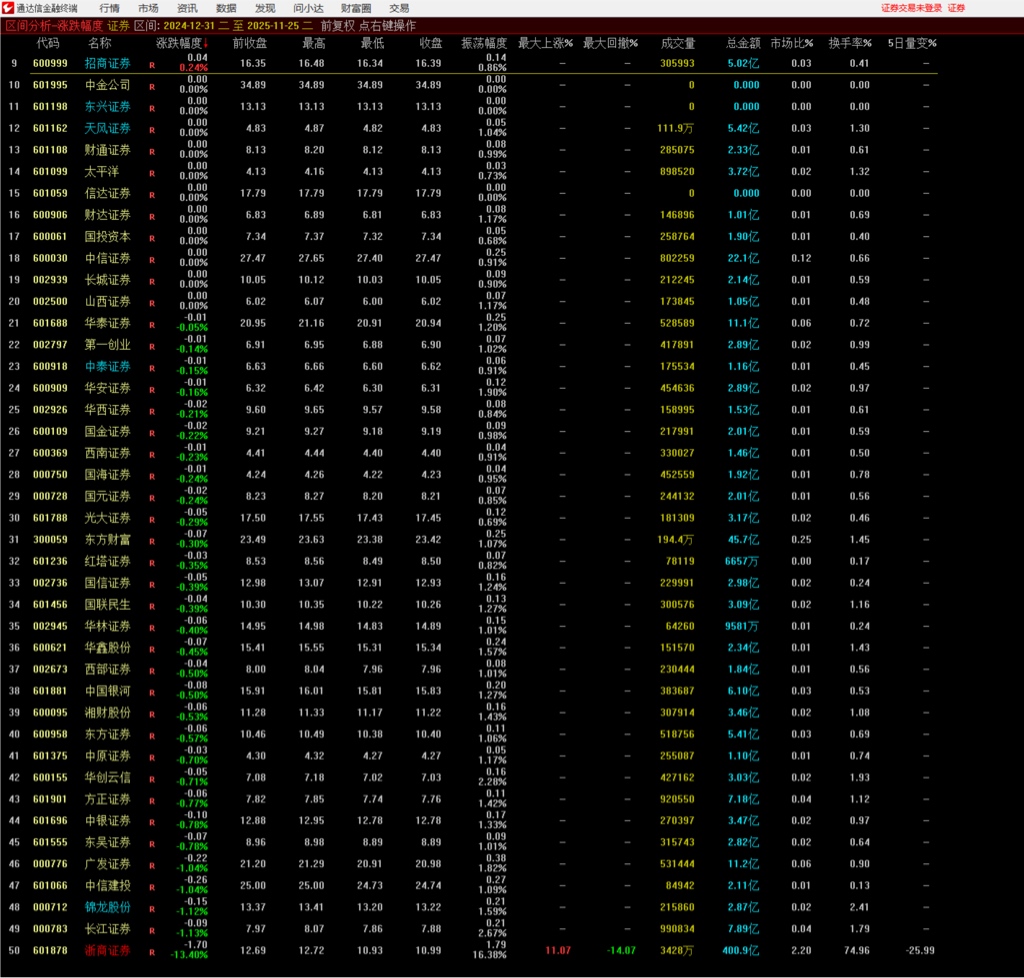
Task: Sort by the 最大回撤% column header
Action: click(611, 43)
